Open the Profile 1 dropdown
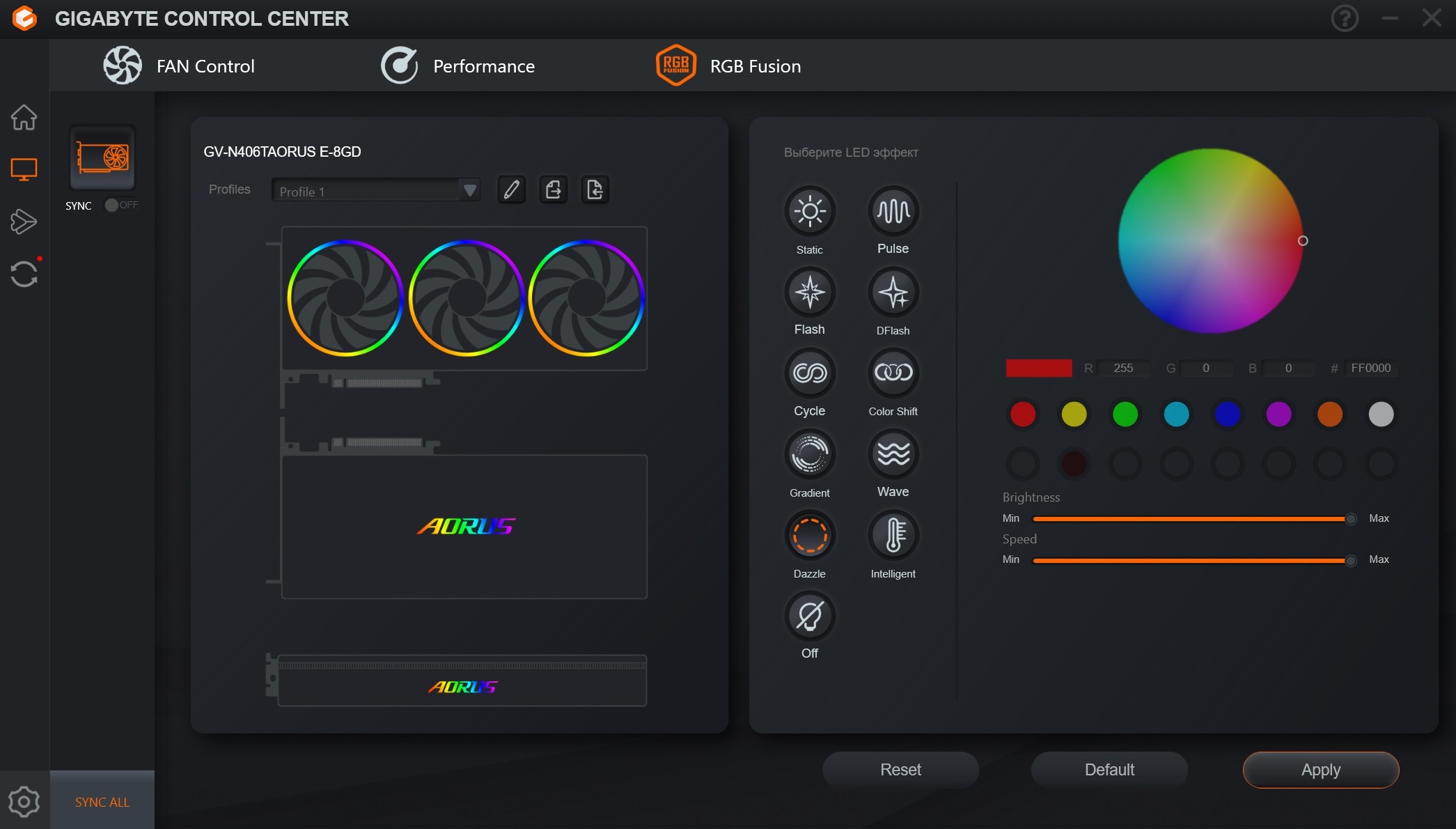1456x829 pixels. (376, 191)
